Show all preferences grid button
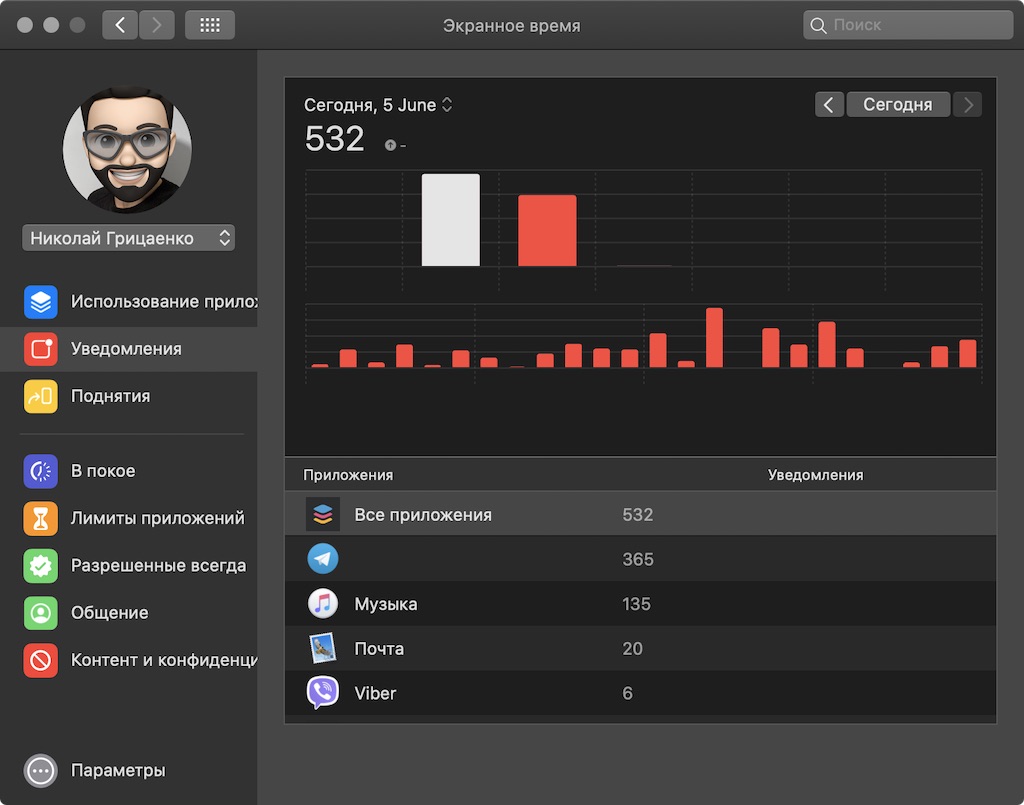Viewport: 1024px width, 805px height. [x=210, y=25]
